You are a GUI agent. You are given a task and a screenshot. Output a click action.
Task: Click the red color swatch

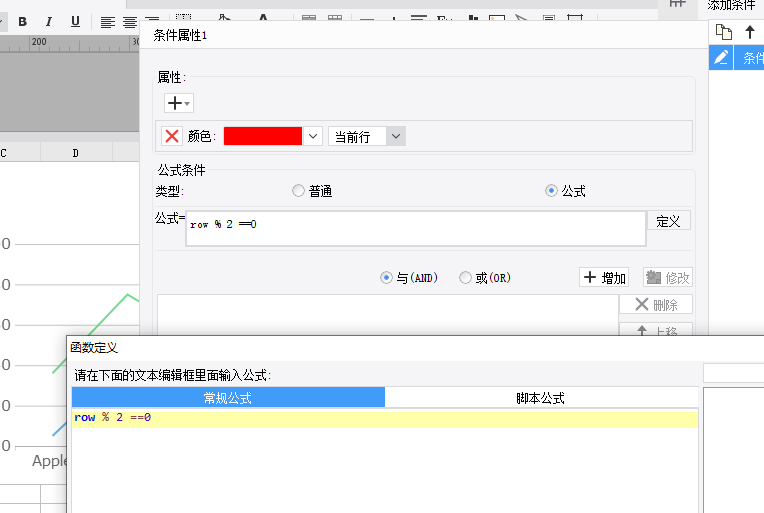point(263,136)
